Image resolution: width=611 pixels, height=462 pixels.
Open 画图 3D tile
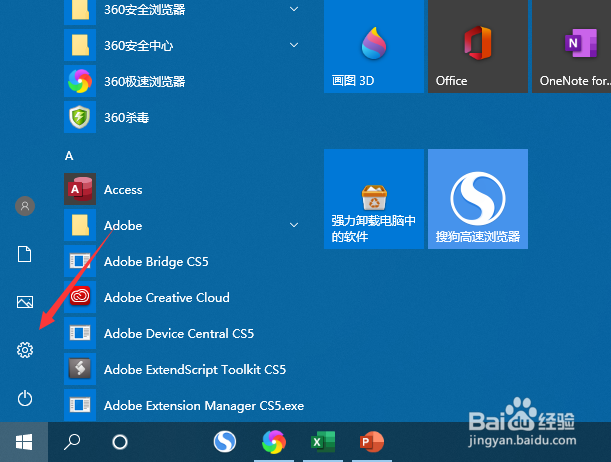(374, 46)
